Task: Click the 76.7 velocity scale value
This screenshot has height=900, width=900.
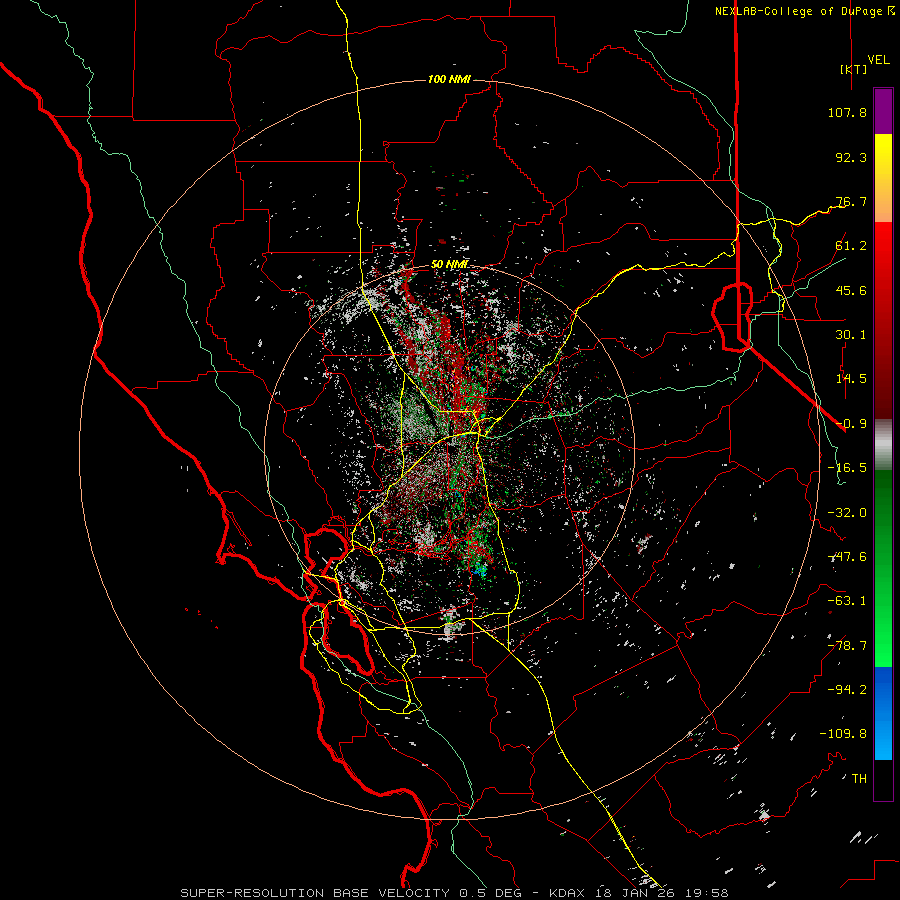Action: coord(851,201)
